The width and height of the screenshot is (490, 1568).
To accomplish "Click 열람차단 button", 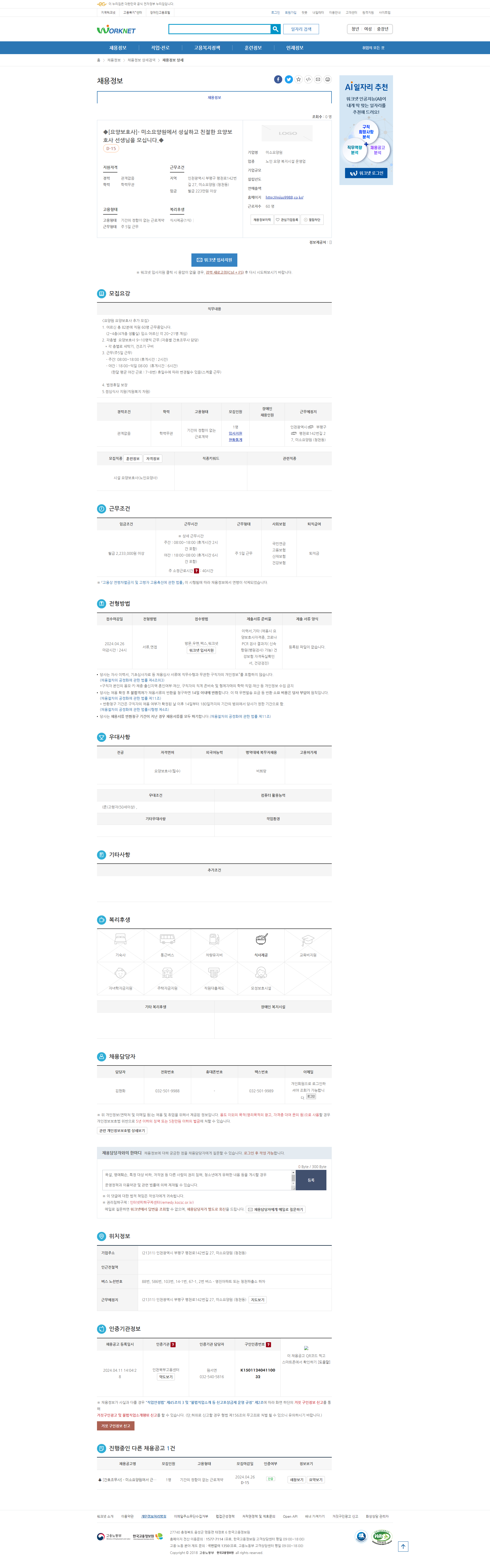I will [312, 220].
